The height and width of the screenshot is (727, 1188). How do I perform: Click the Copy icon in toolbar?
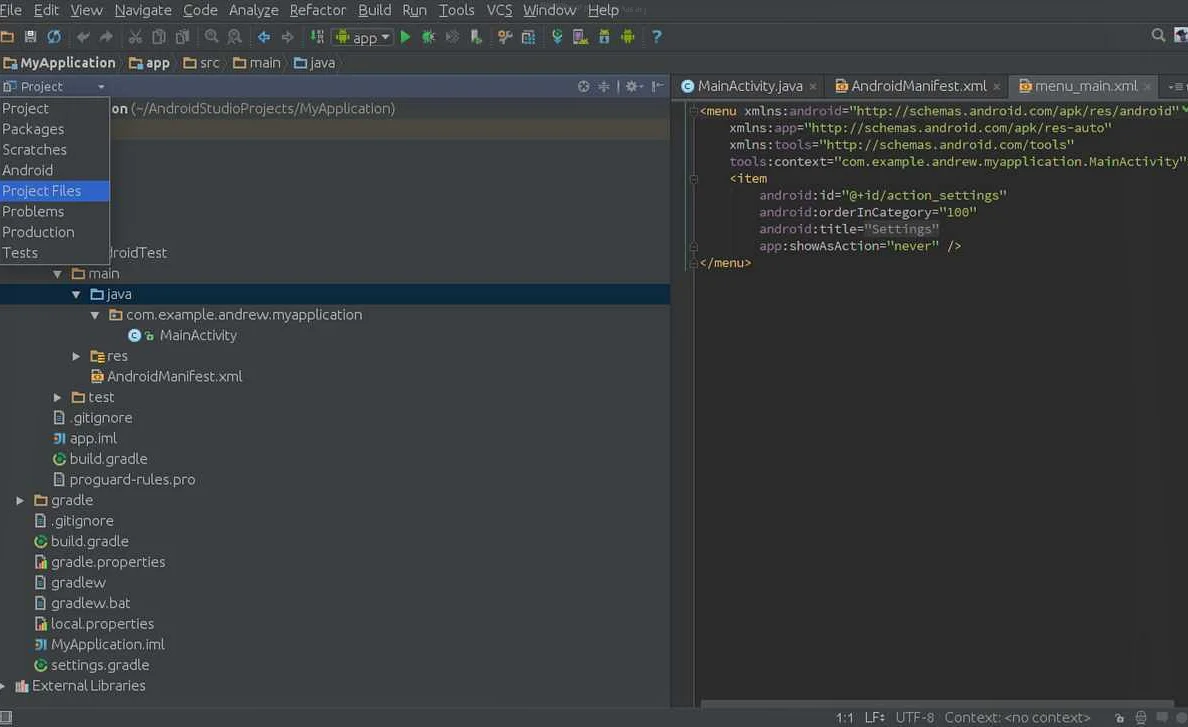click(x=158, y=36)
